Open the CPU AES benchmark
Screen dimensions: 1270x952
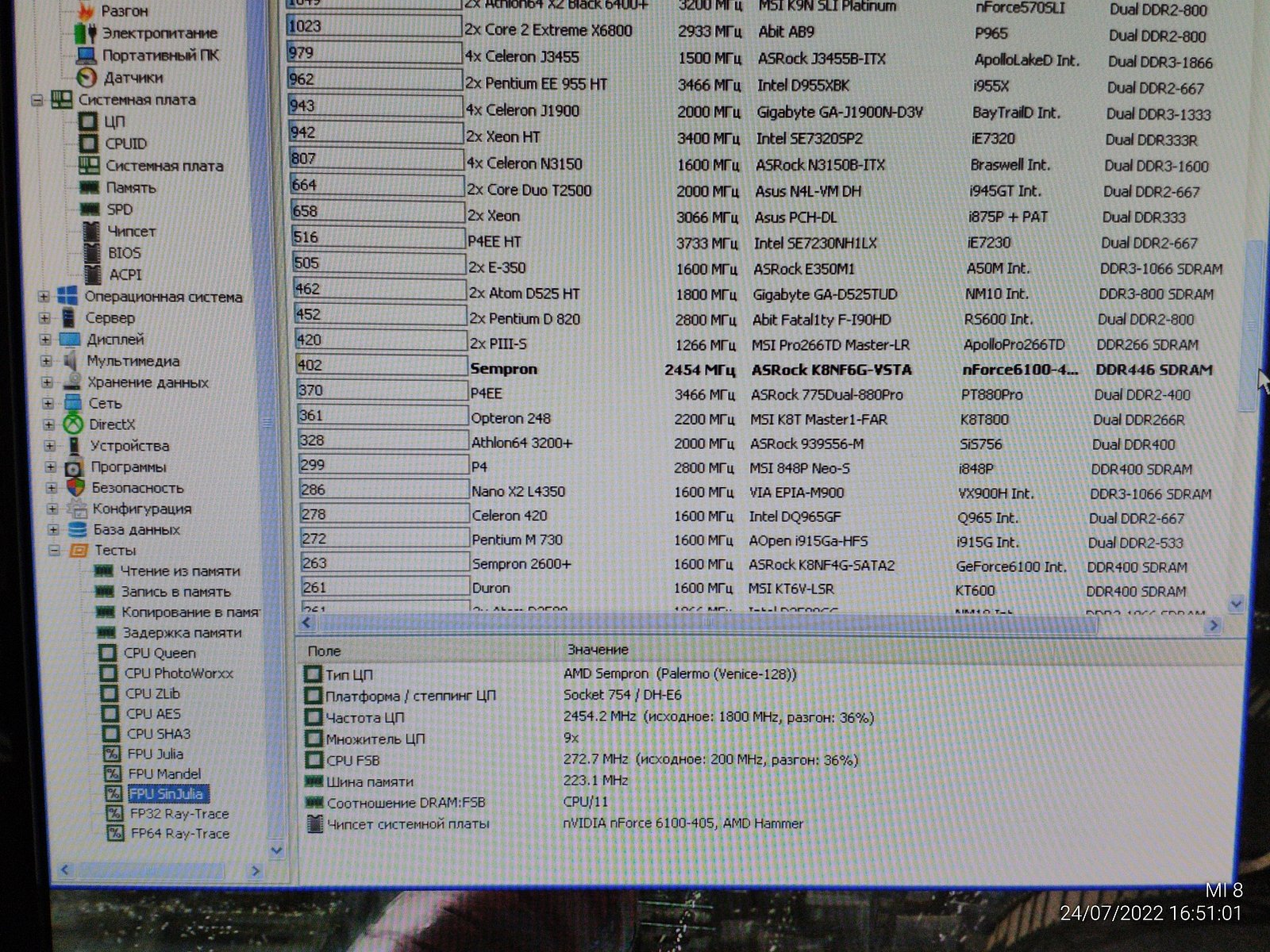(153, 714)
